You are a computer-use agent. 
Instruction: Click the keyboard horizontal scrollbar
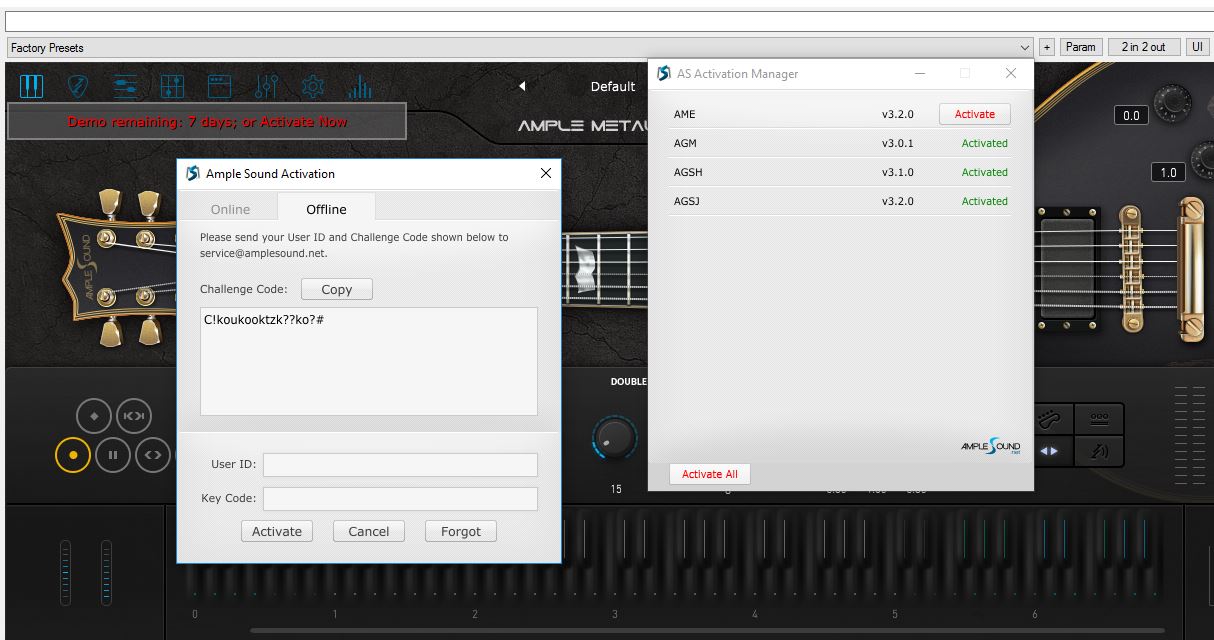(x=707, y=631)
